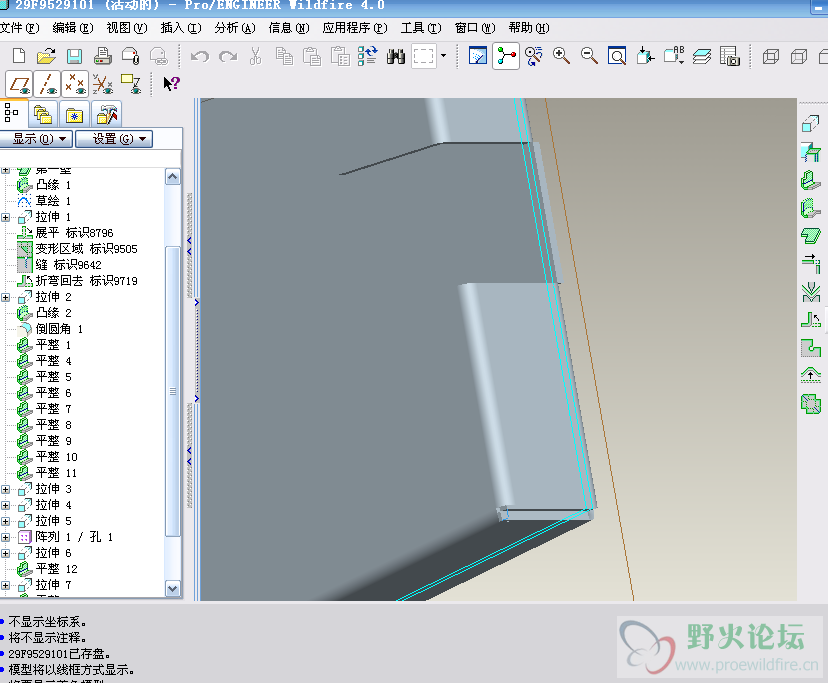Image resolution: width=828 pixels, height=683 pixels.
Task: Click the context-sensitive help arrow icon
Action: tap(171, 83)
